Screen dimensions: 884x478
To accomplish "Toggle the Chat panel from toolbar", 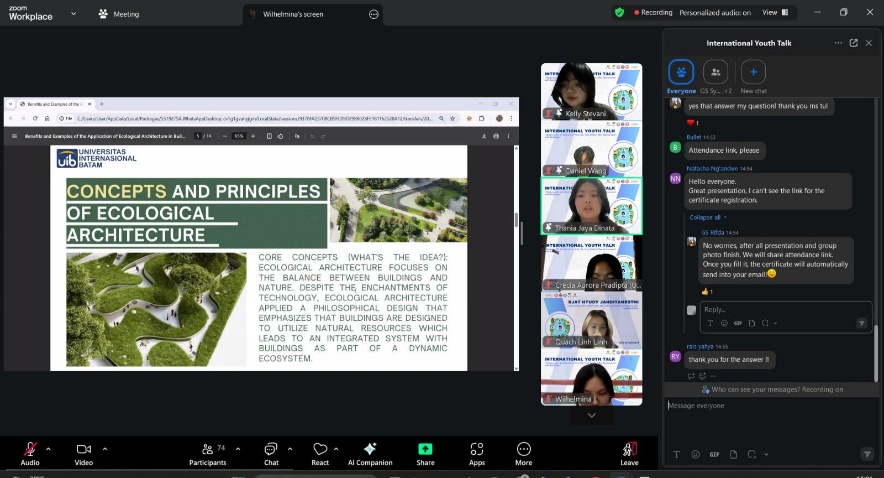I will coord(271,449).
